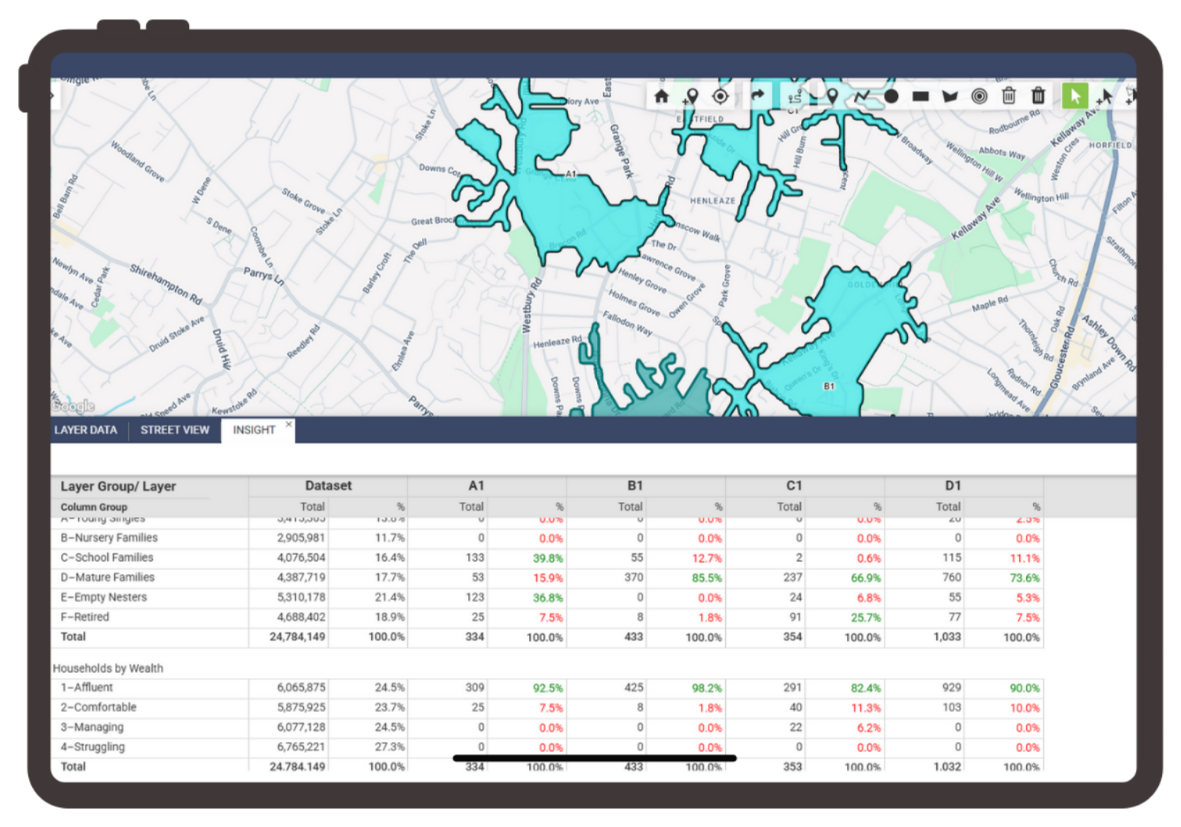This screenshot has width=1181, height=827.
Task: Click the Delete shapes trash icon
Action: click(1008, 95)
